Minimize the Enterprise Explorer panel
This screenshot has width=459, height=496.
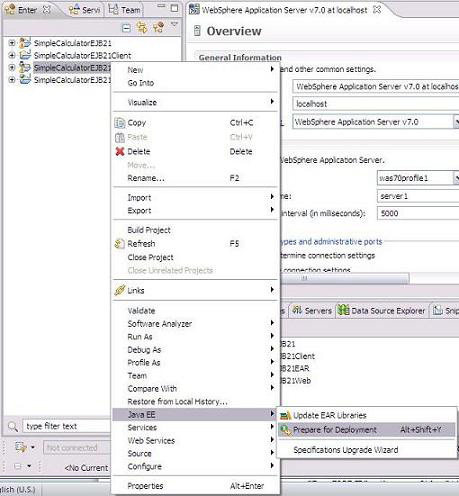(x=161, y=6)
